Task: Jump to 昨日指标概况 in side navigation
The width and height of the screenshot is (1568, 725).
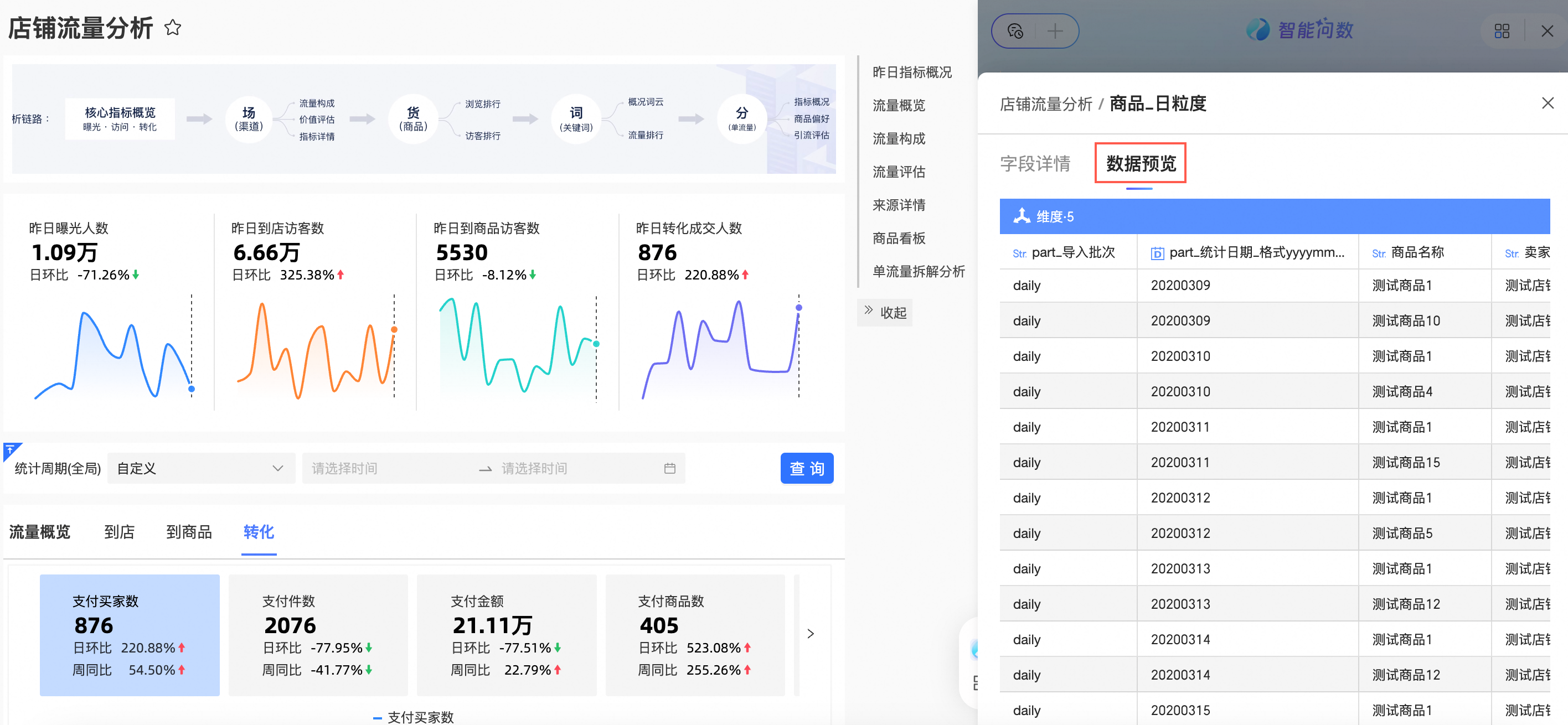Action: (x=912, y=72)
